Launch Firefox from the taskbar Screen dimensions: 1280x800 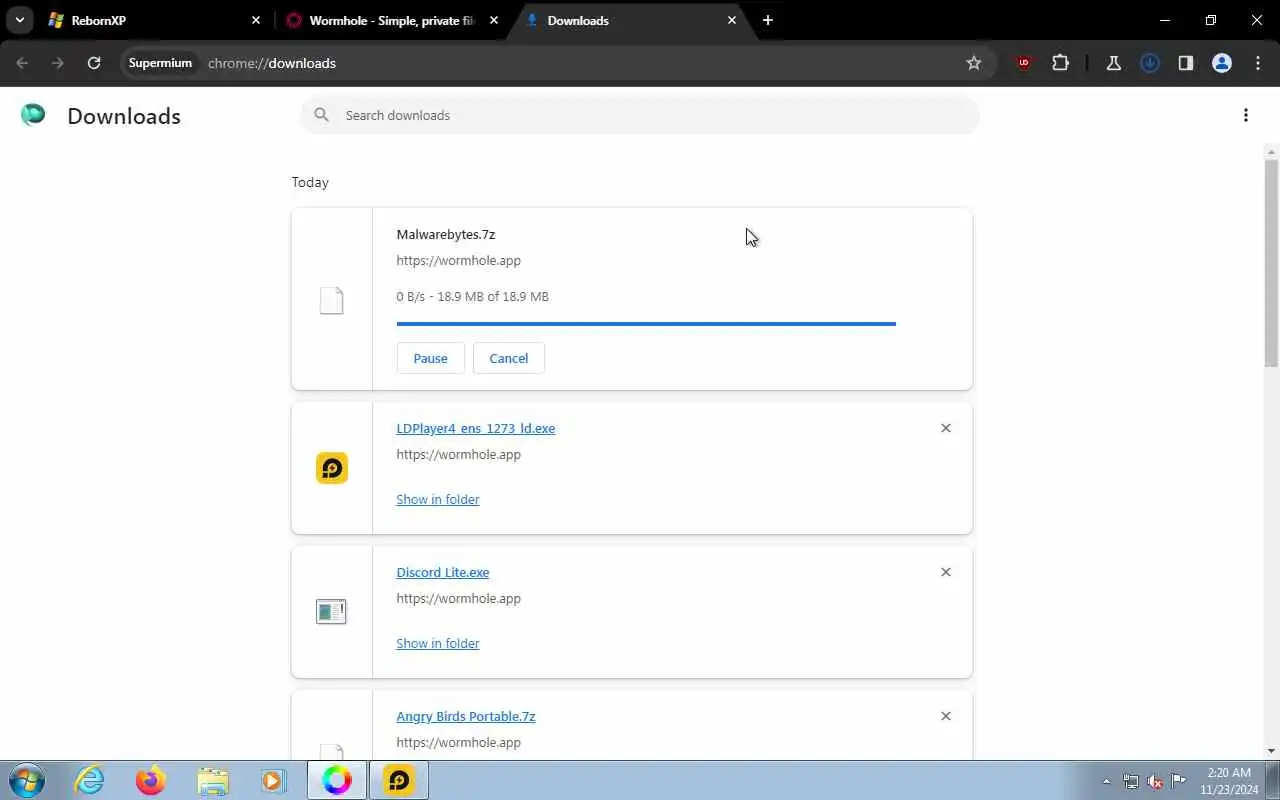[151, 780]
